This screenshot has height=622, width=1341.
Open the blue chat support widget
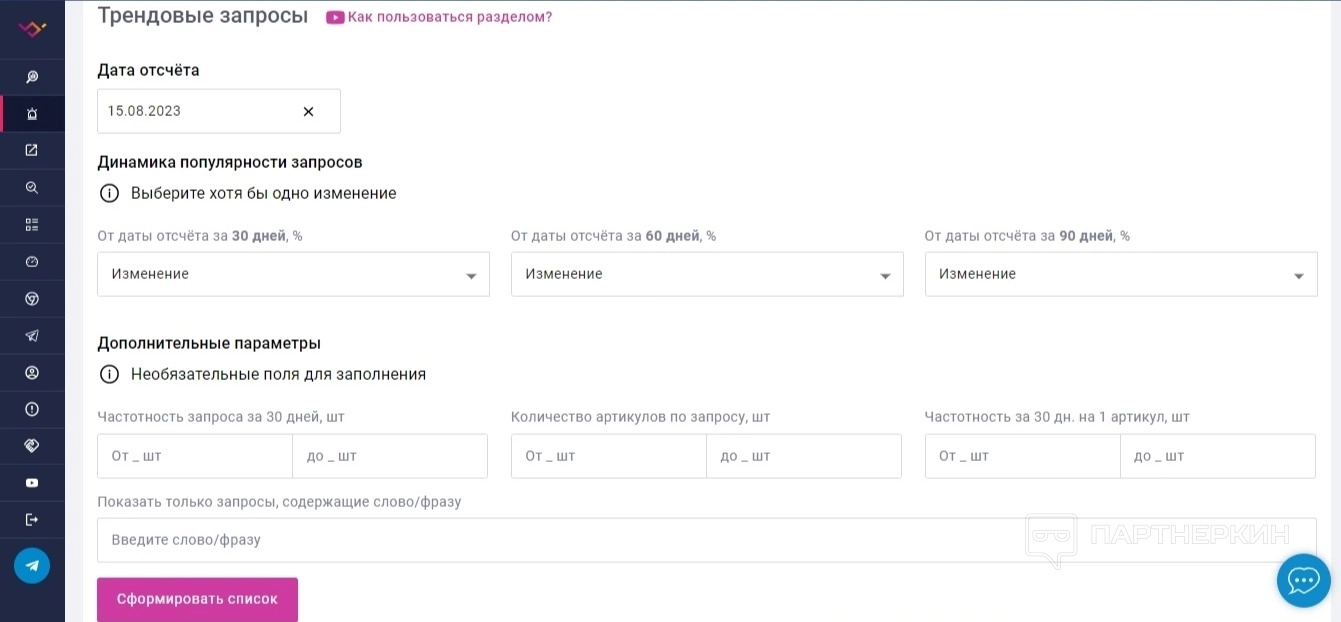[1303, 580]
